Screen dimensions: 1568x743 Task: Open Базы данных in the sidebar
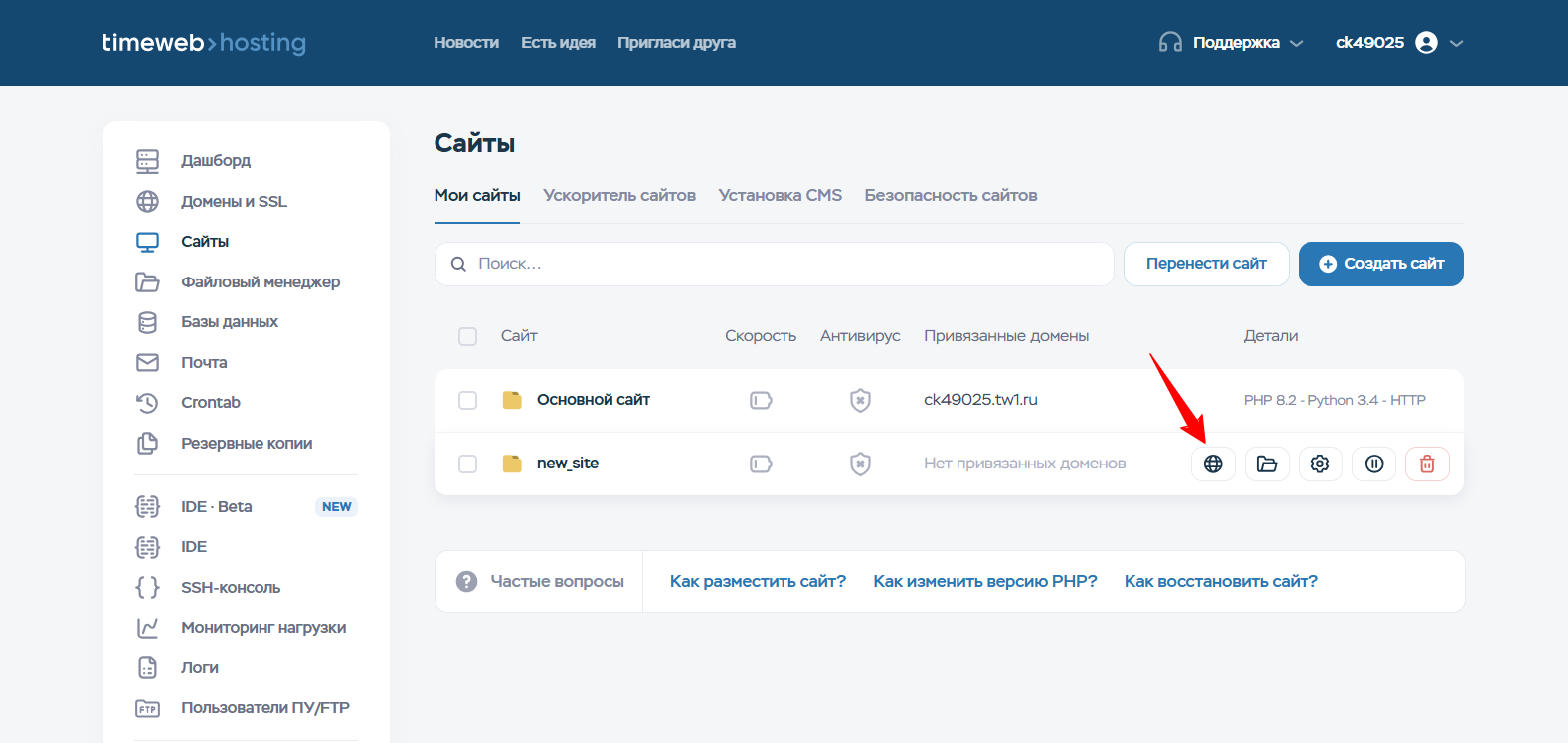[x=230, y=321]
